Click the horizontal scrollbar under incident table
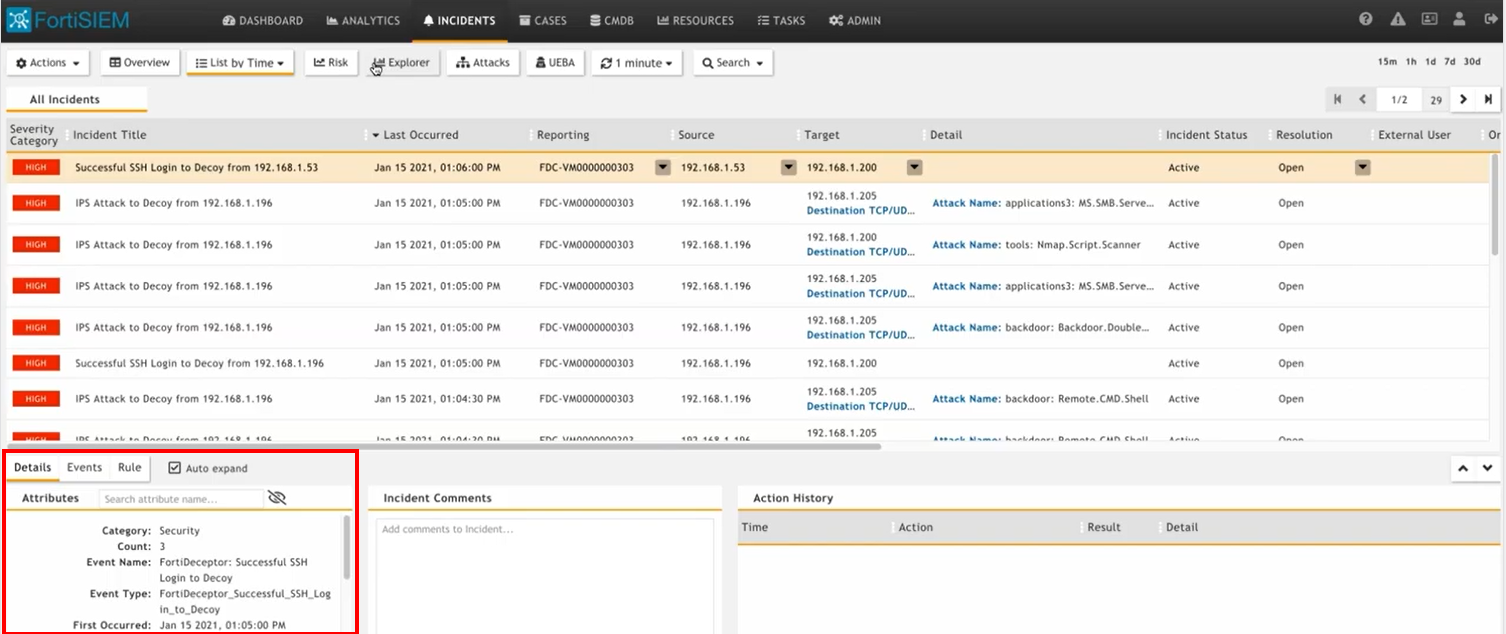This screenshot has height=634, width=1506. pos(445,446)
